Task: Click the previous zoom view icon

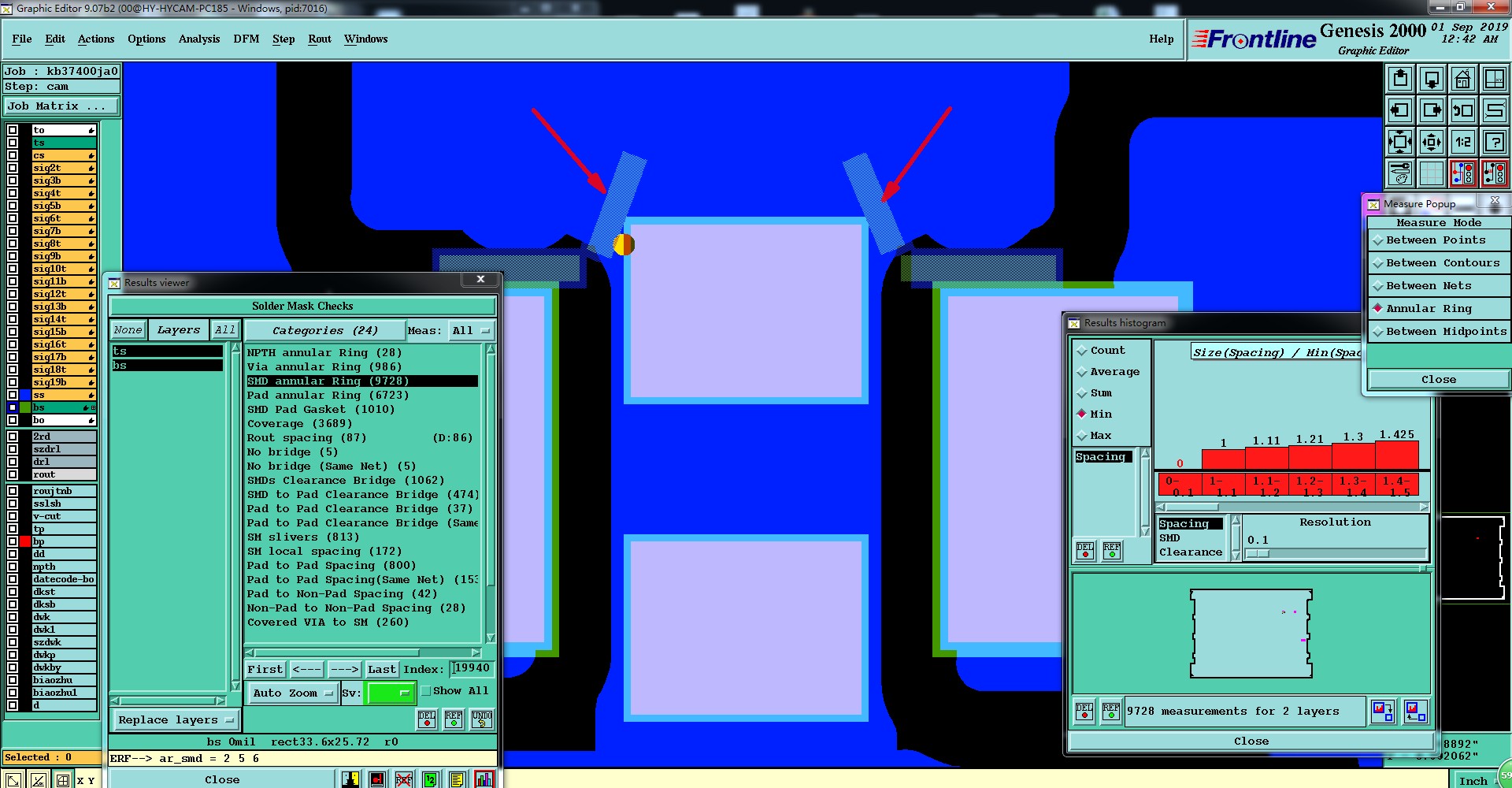Action: pos(1463,110)
